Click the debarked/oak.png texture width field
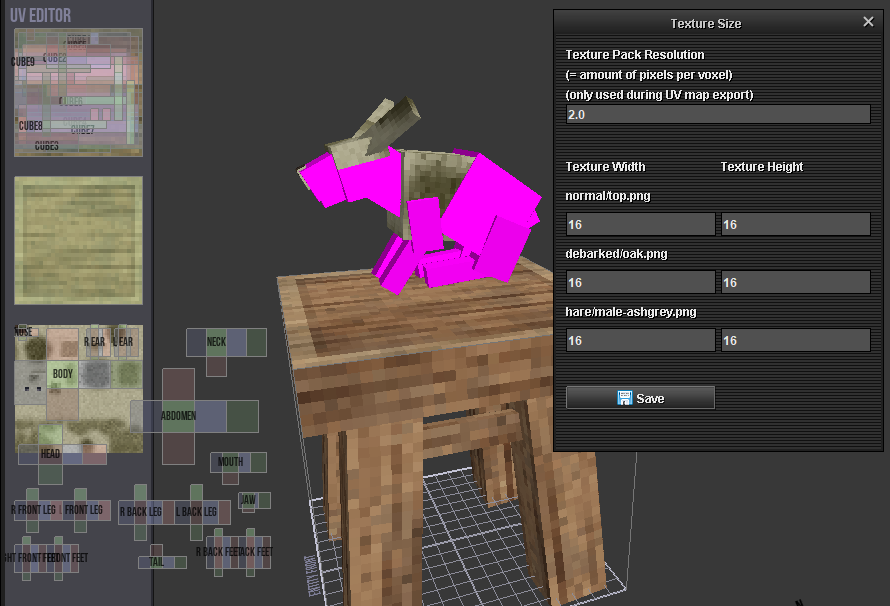The image size is (890, 606). click(640, 283)
